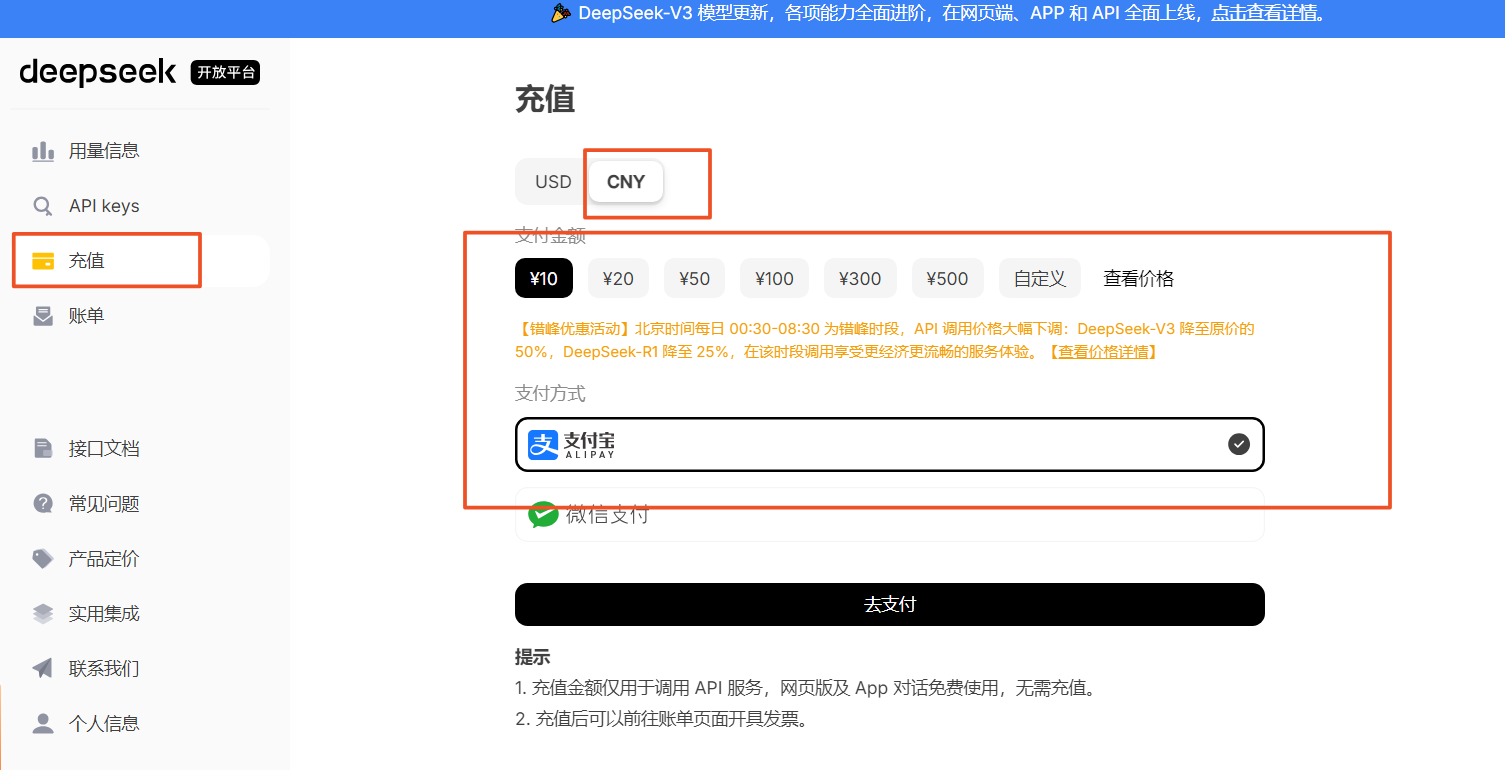Select the ¥100 amount
The width and height of the screenshot is (1505, 770).
pyautogui.click(x=774, y=278)
